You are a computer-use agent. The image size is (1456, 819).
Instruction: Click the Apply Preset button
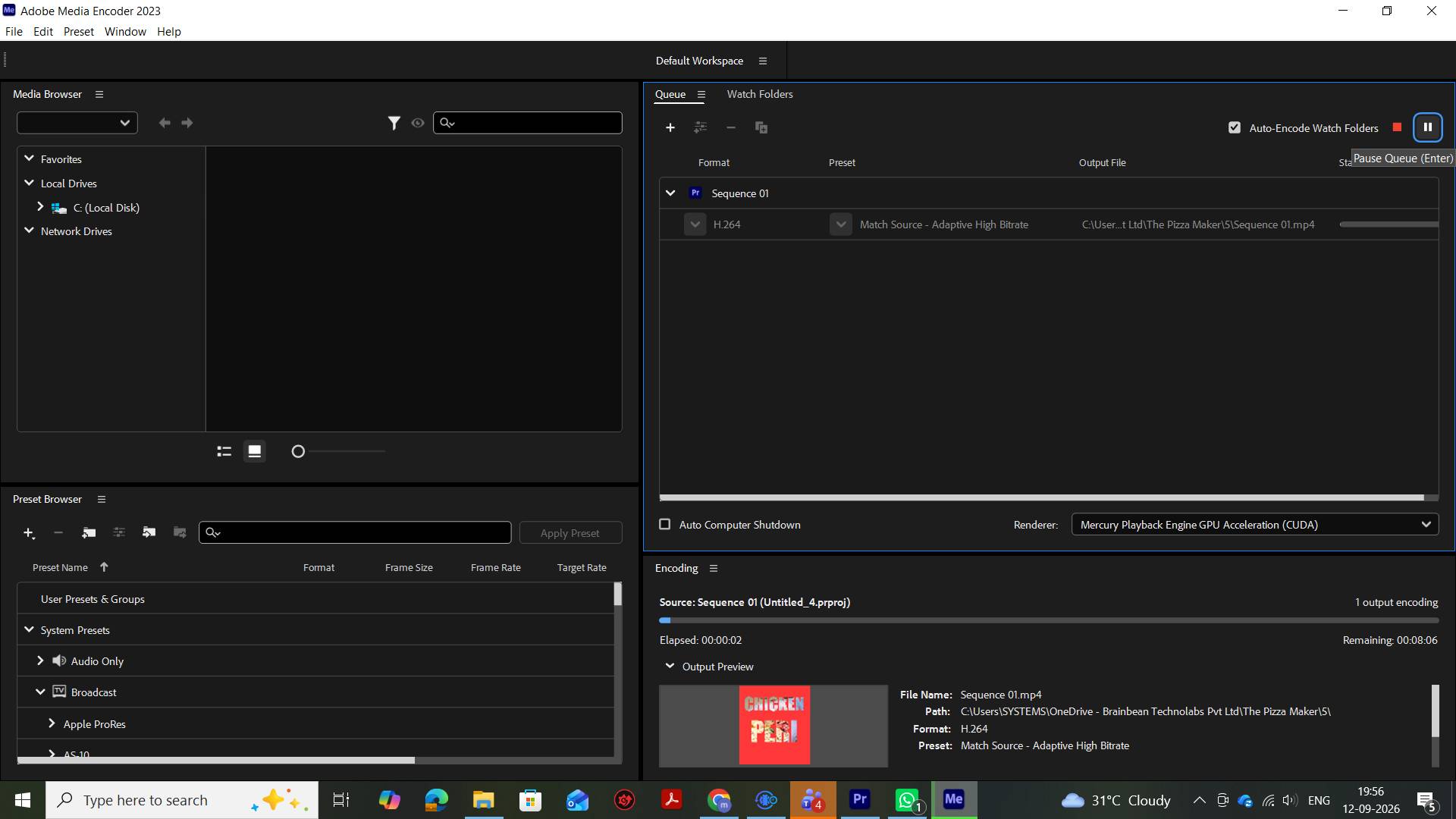click(570, 533)
